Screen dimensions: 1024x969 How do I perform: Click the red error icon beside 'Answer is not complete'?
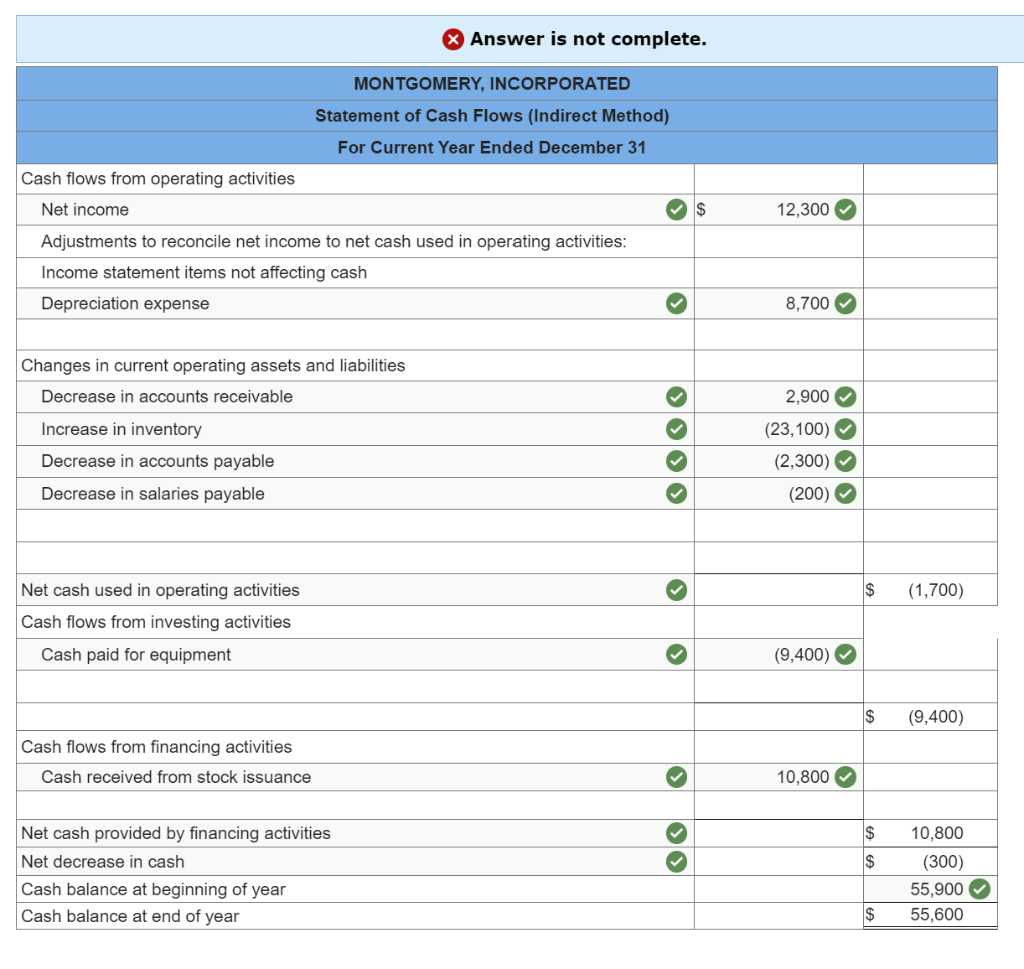(x=452, y=39)
